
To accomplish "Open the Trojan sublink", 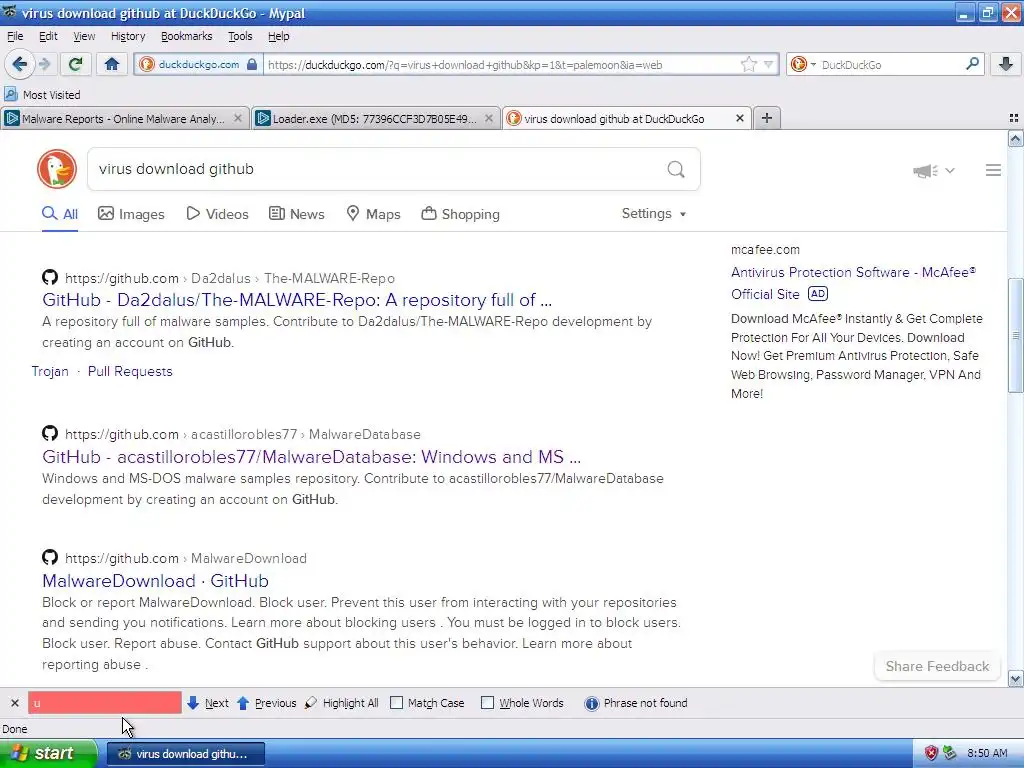I will tap(50, 371).
